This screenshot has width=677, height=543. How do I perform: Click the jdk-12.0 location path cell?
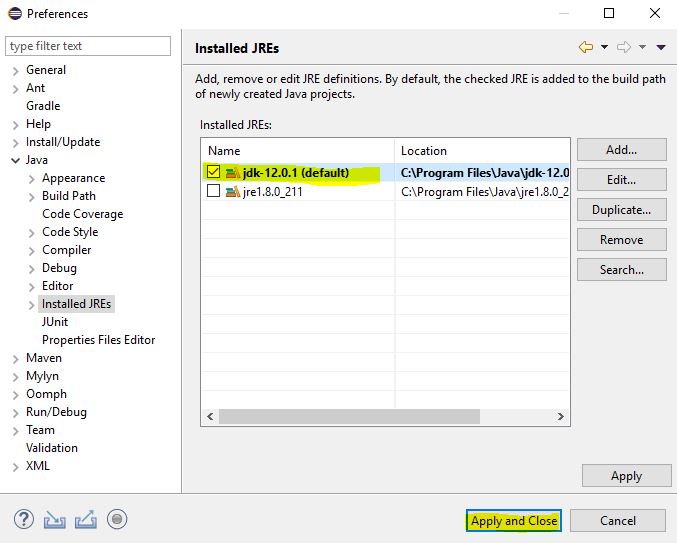484,173
